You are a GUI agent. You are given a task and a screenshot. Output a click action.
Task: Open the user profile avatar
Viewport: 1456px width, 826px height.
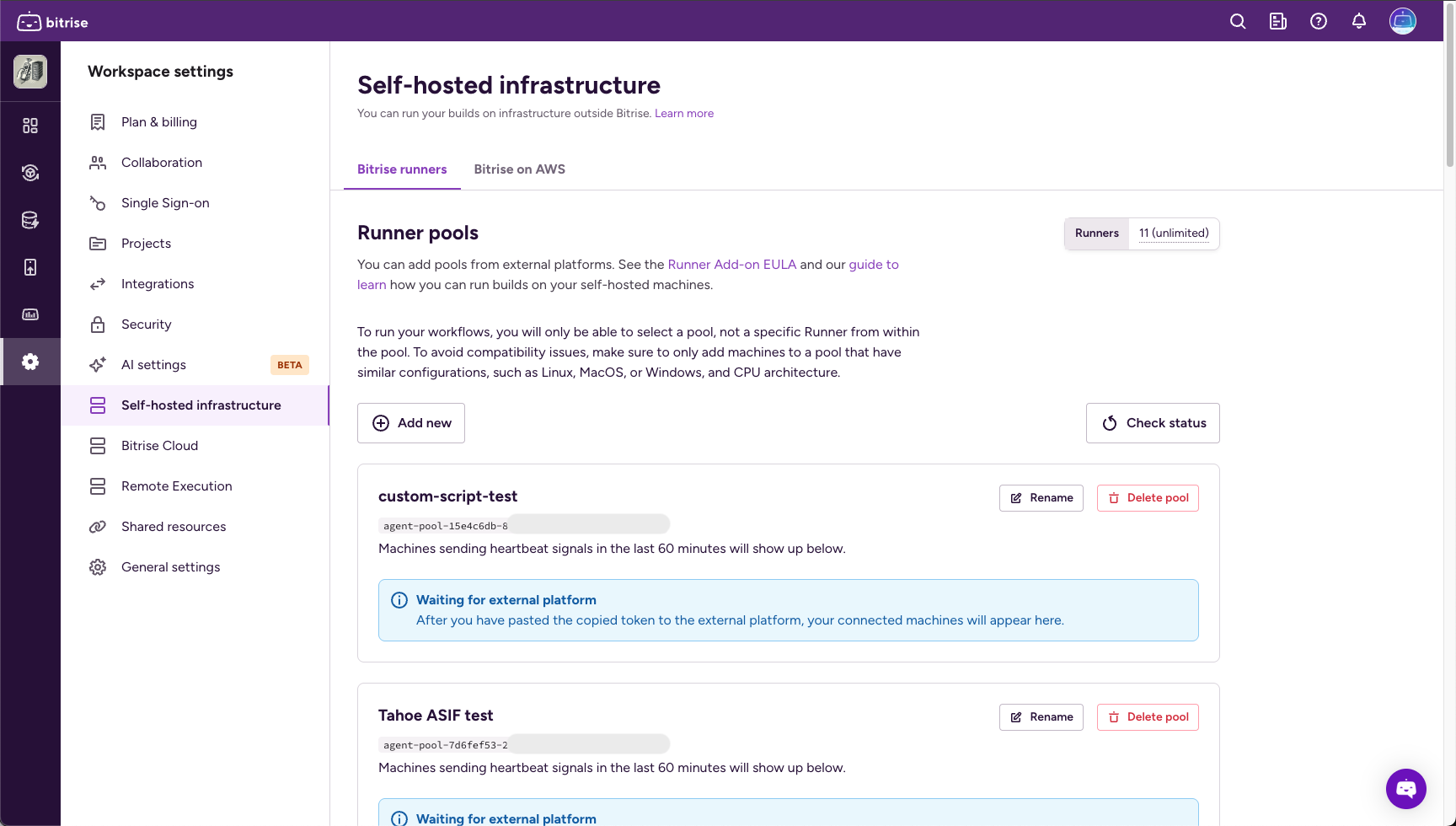pyautogui.click(x=1403, y=21)
